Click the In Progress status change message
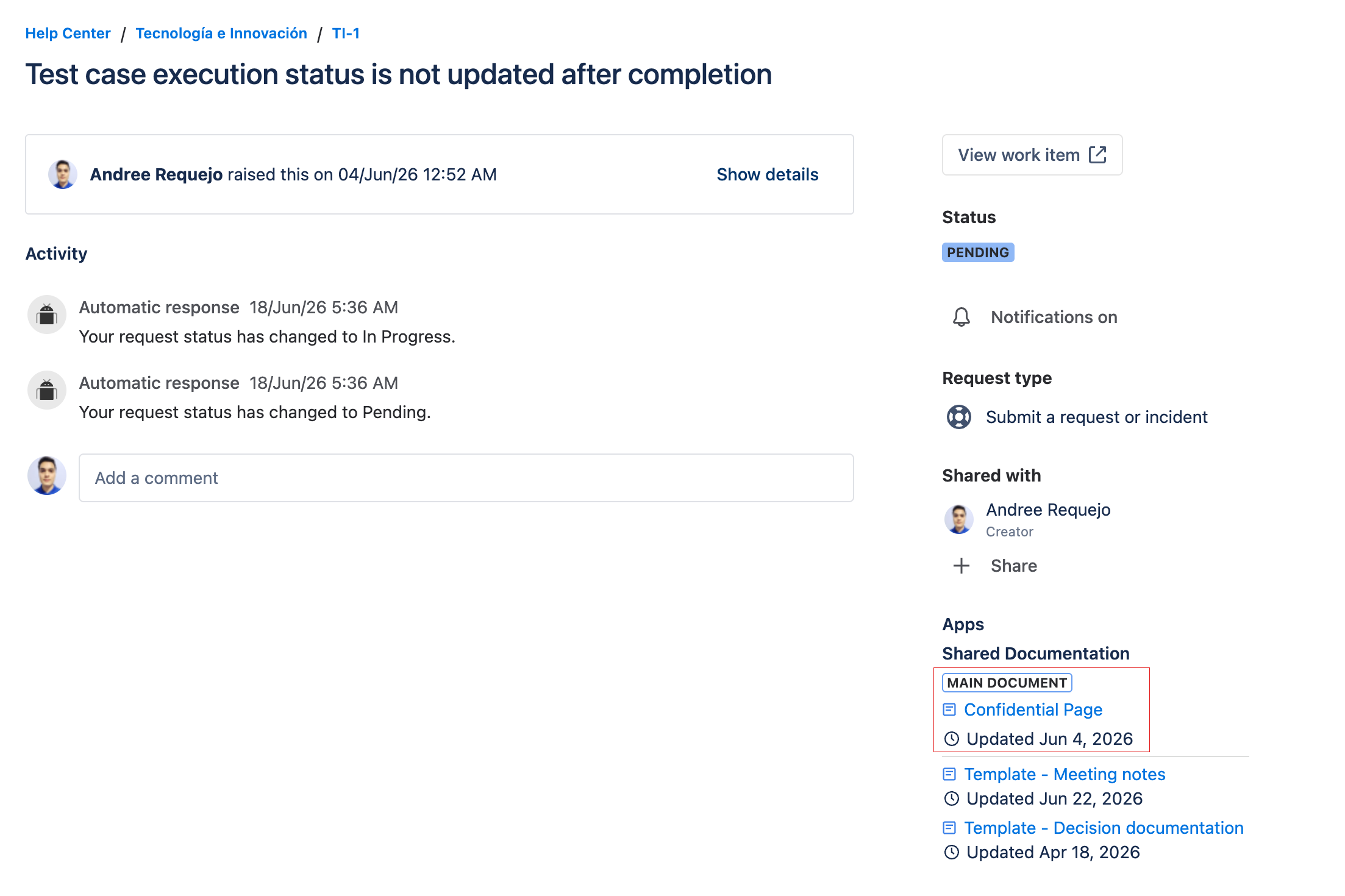Viewport: 1345px width, 896px height. point(267,336)
